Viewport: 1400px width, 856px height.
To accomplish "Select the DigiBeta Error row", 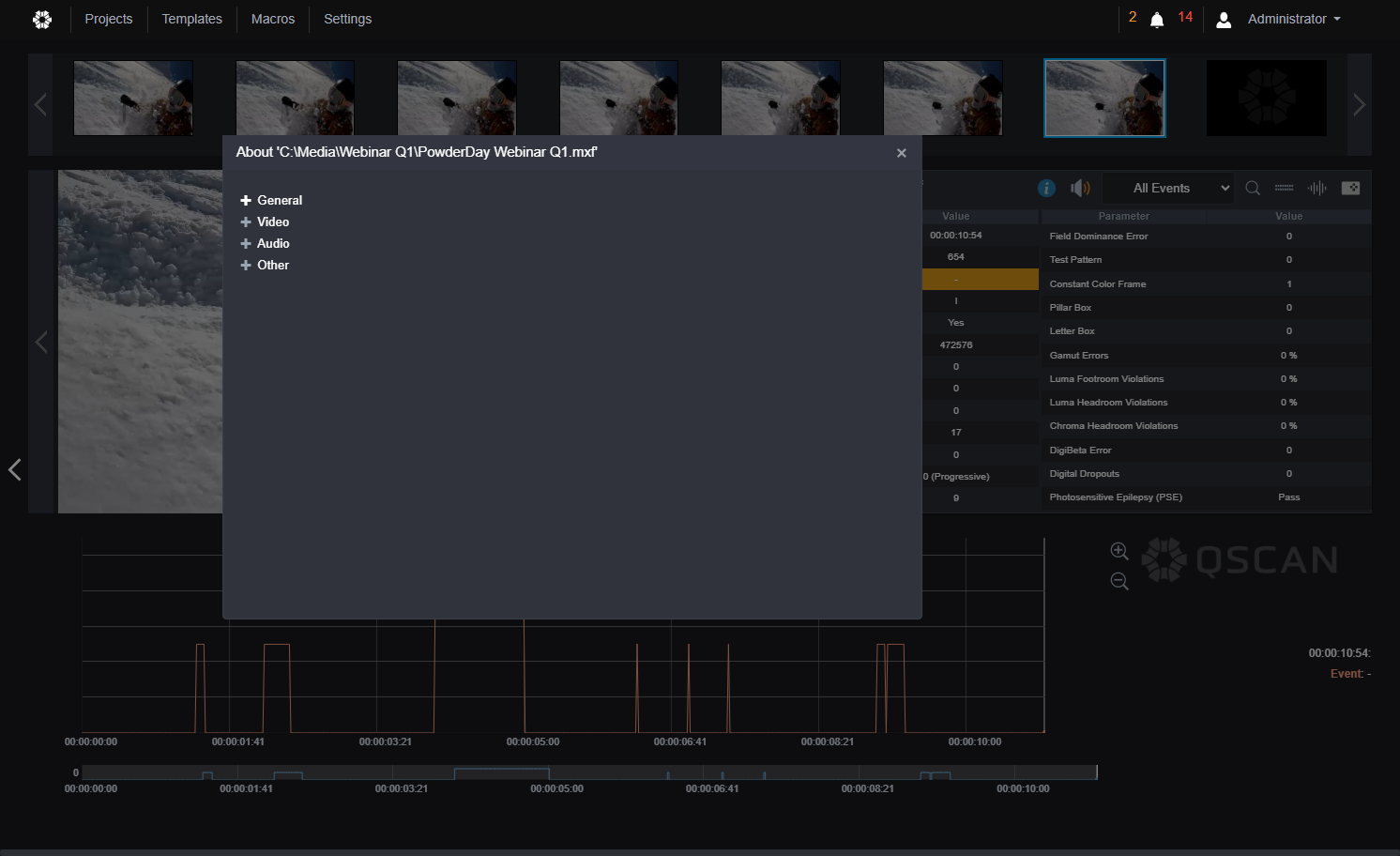I will (x=1206, y=451).
